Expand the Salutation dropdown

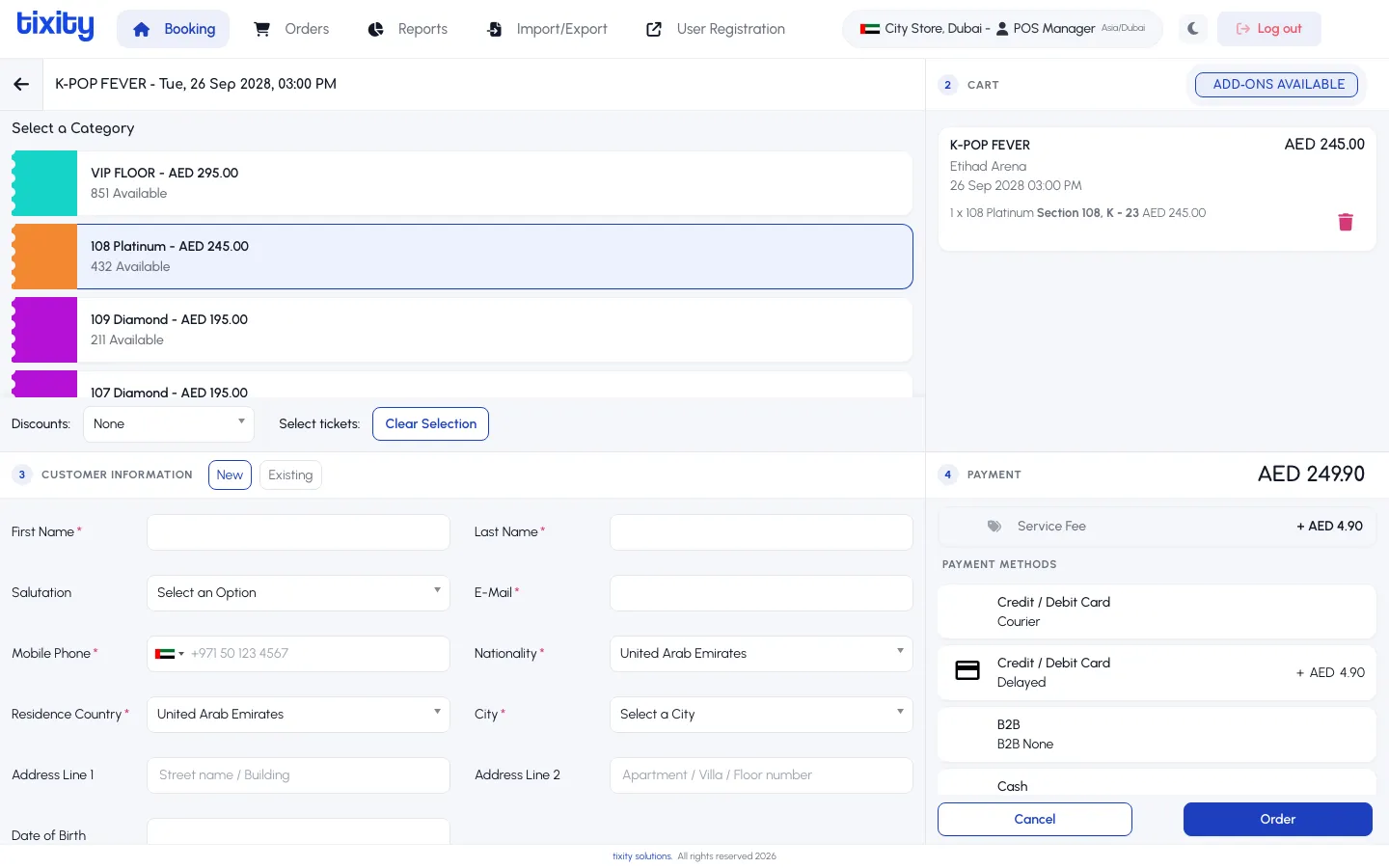point(298,593)
